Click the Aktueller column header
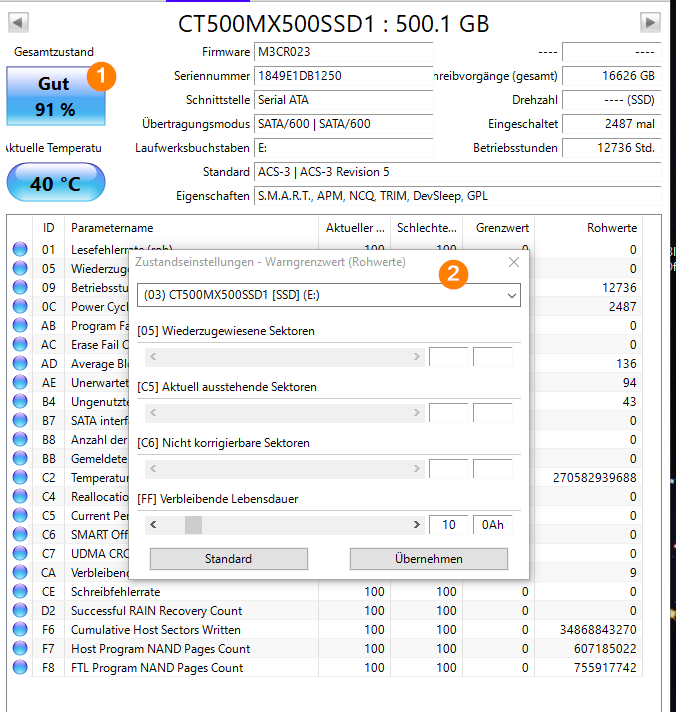676x712 pixels. click(x=355, y=228)
